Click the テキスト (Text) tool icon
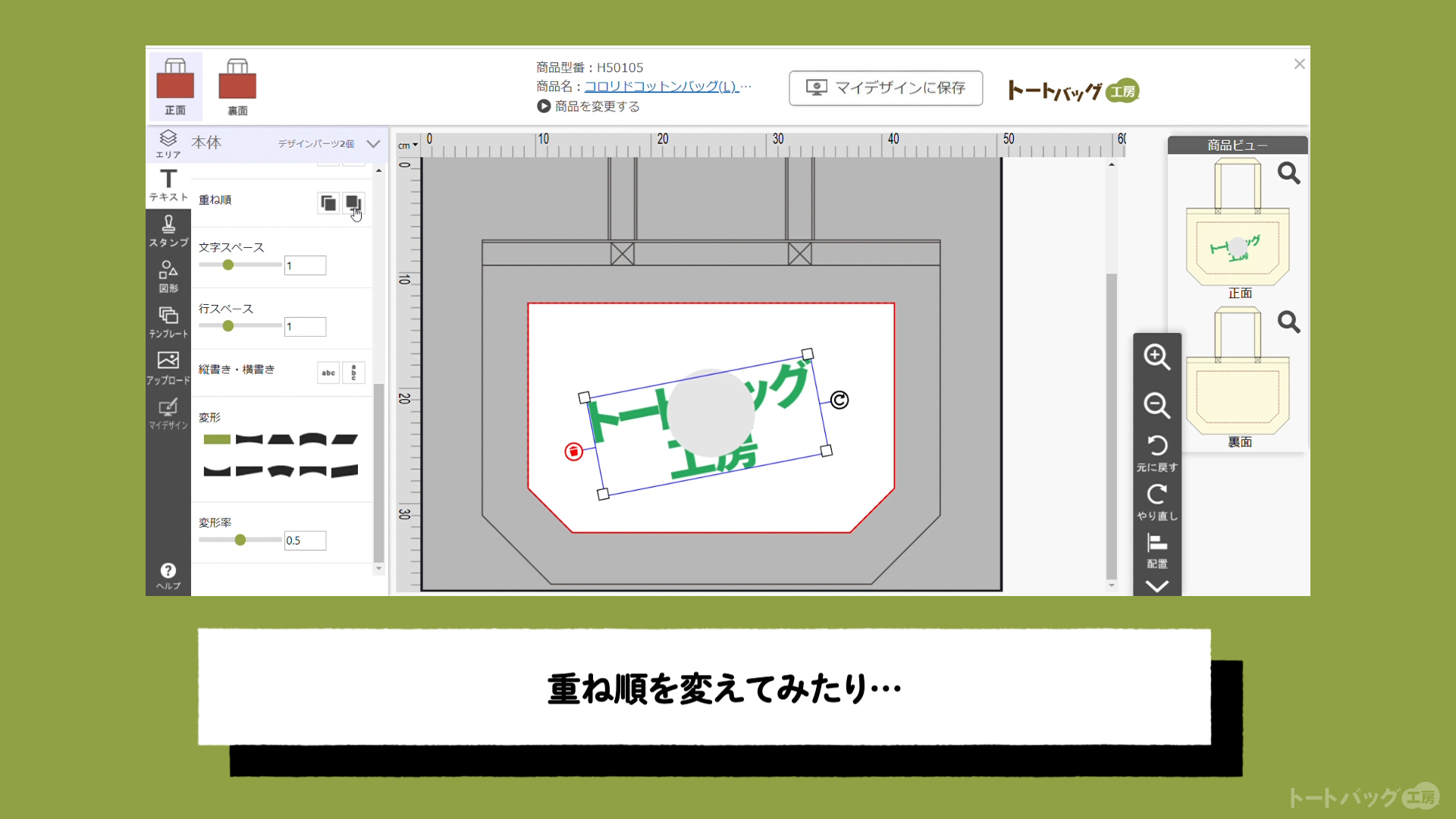The height and width of the screenshot is (819, 1456). pos(167,182)
